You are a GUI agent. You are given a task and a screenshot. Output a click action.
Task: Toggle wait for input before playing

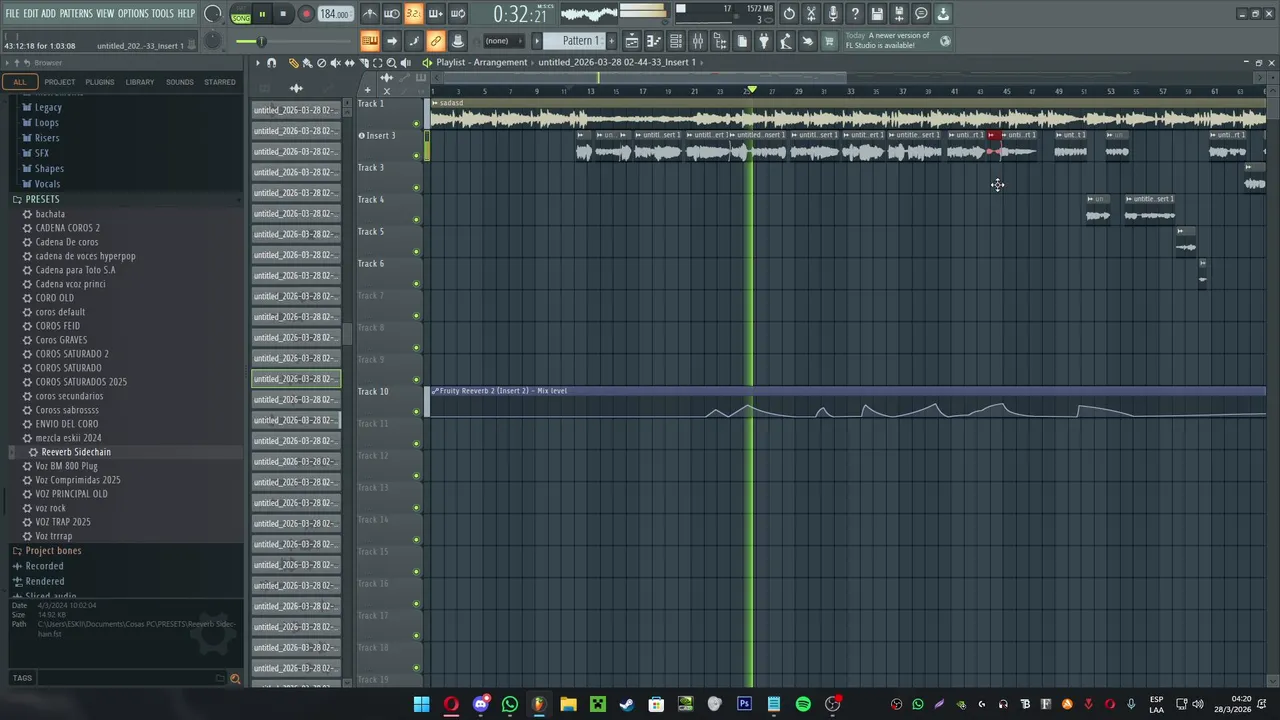click(391, 14)
